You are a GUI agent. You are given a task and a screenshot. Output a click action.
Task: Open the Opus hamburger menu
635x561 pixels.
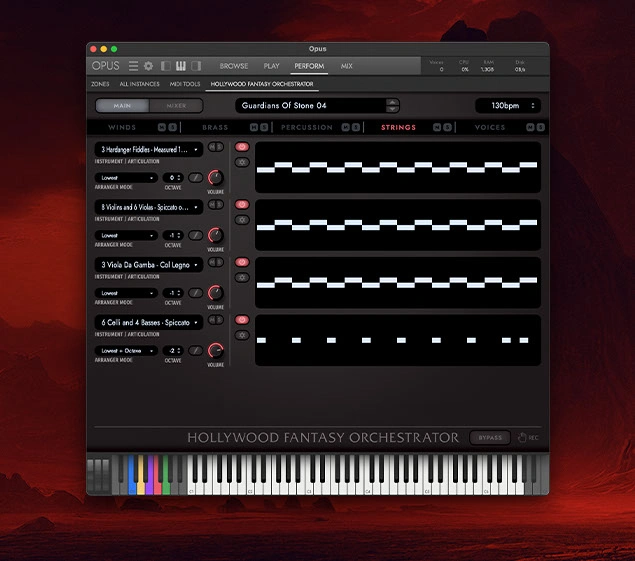coord(133,66)
